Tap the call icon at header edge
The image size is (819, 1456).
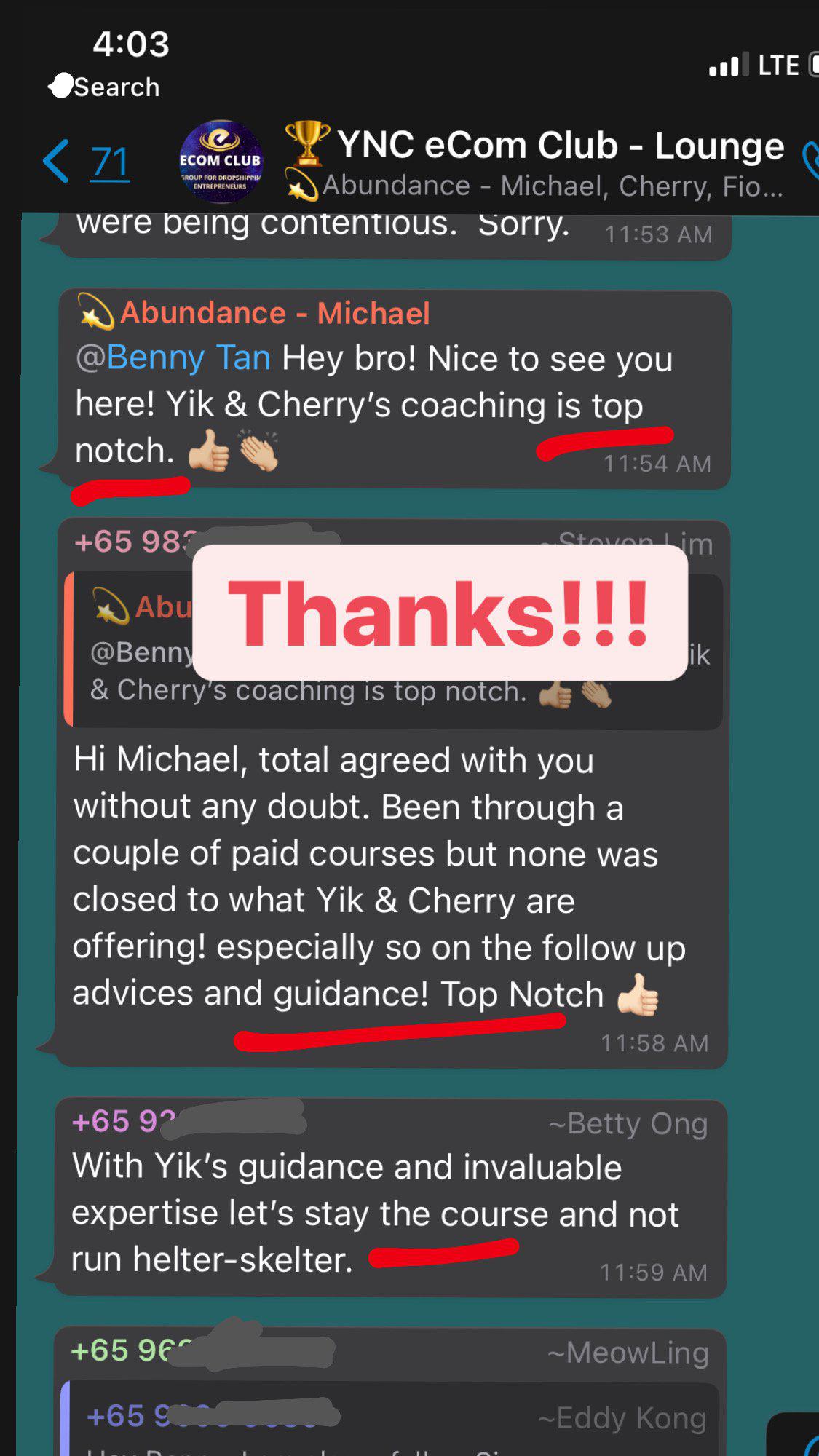[810, 162]
